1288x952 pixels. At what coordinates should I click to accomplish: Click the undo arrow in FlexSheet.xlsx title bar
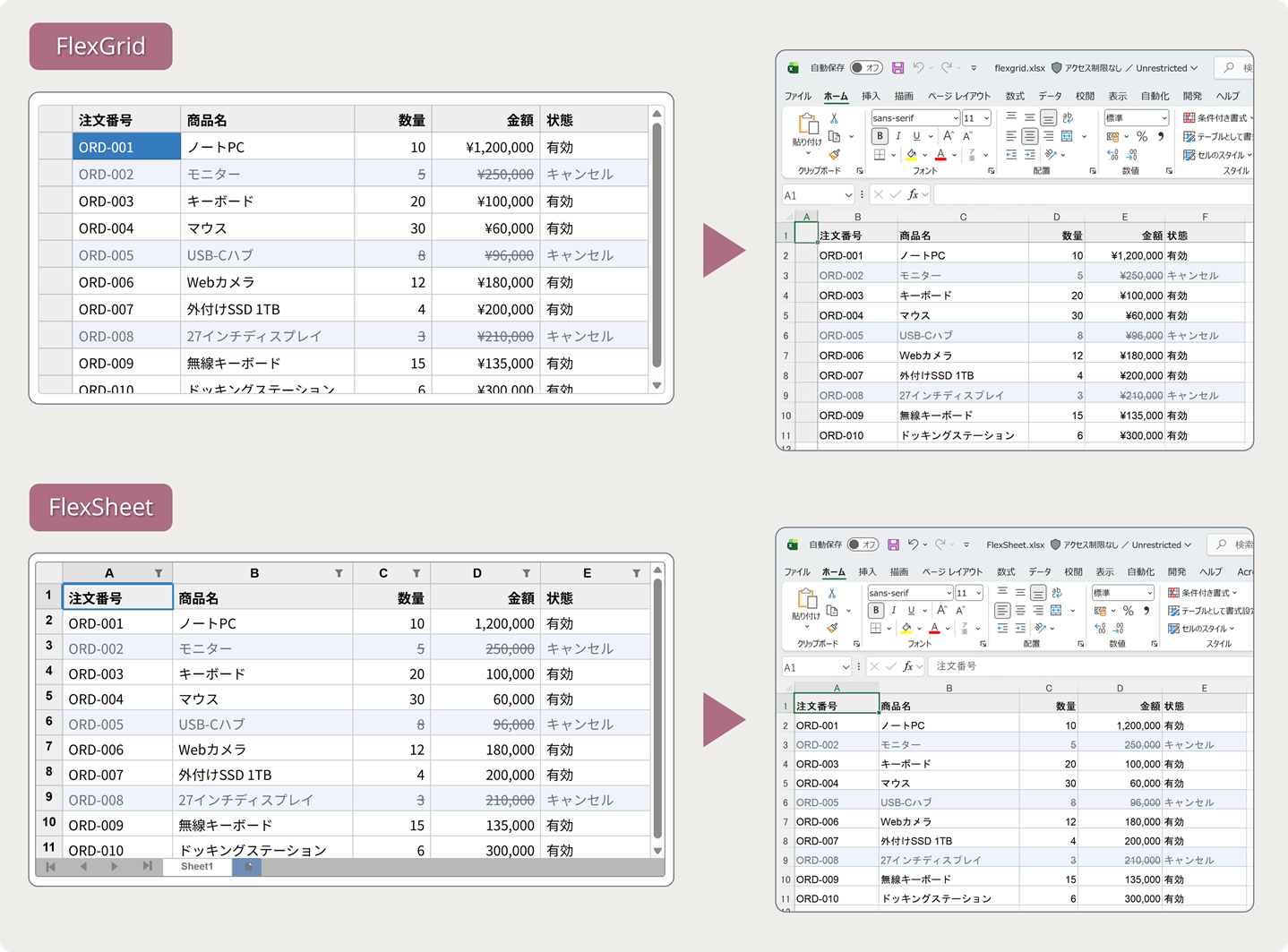[913, 545]
